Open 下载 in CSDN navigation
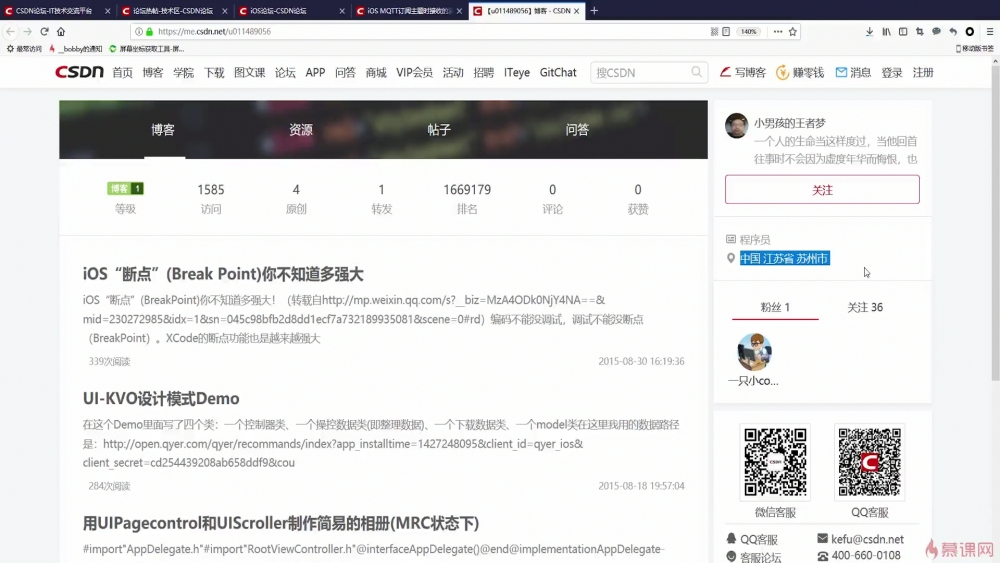1000x563 pixels. tap(214, 73)
